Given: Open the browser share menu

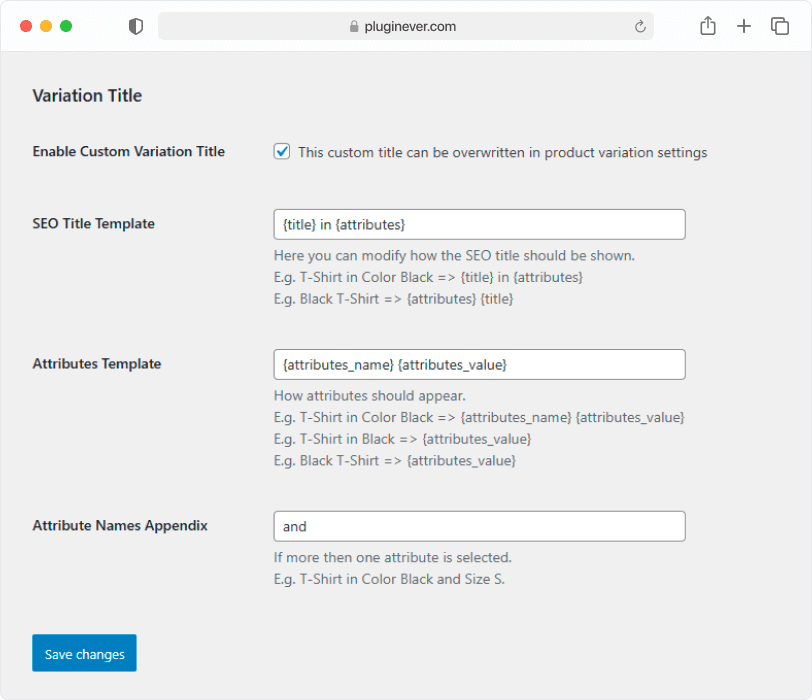Looking at the screenshot, I should coord(708,26).
